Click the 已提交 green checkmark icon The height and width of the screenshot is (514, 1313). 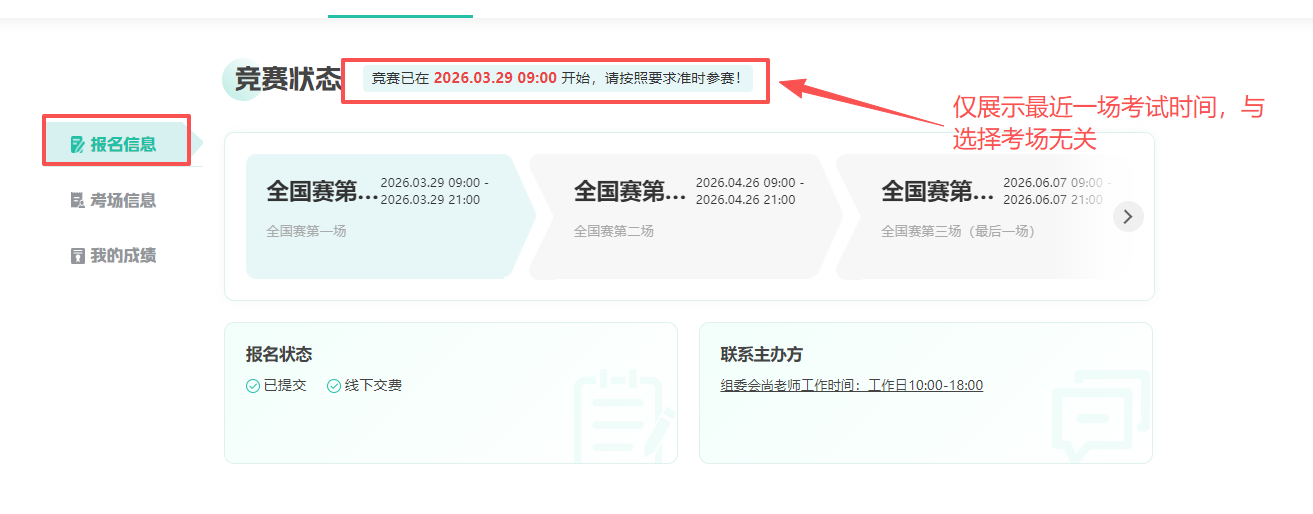pos(253,386)
